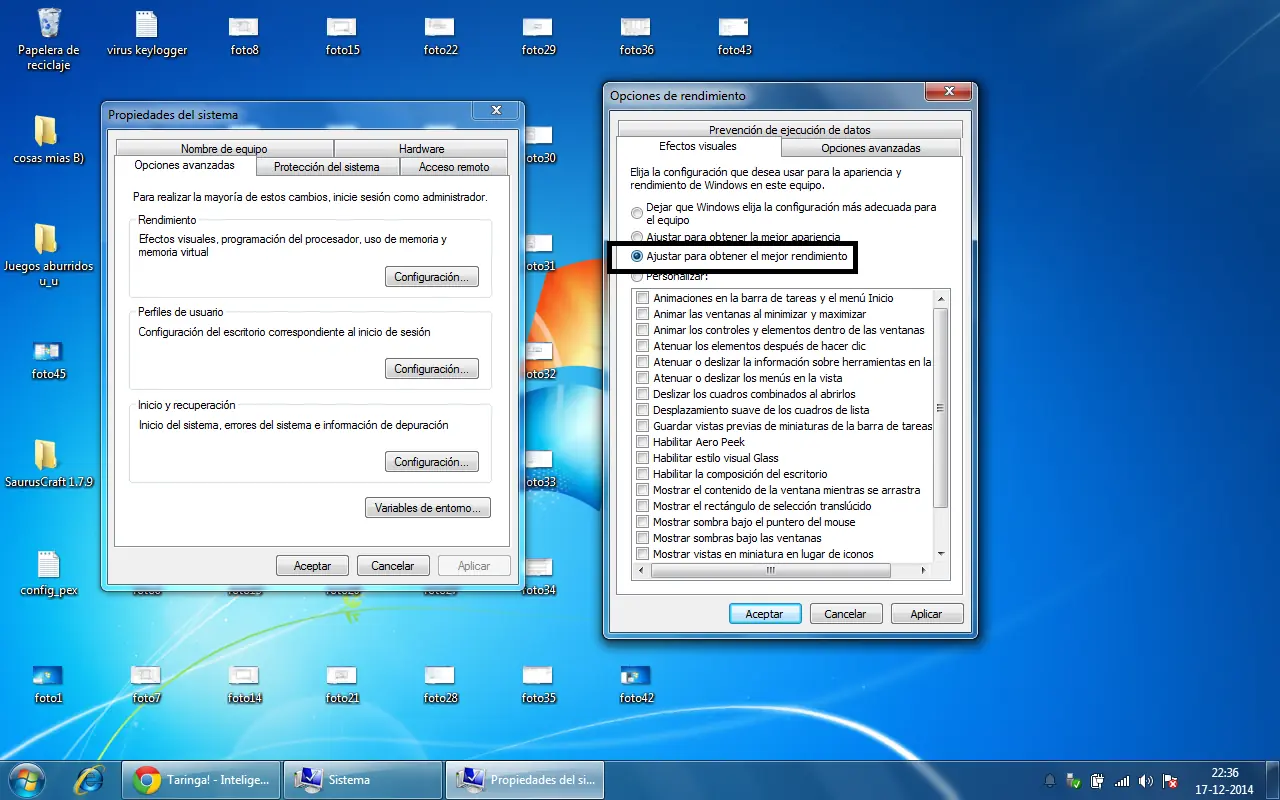This screenshot has height=800, width=1280.
Task: Select Ajustar para obtener el mejor rendimiento
Action: click(x=637, y=256)
